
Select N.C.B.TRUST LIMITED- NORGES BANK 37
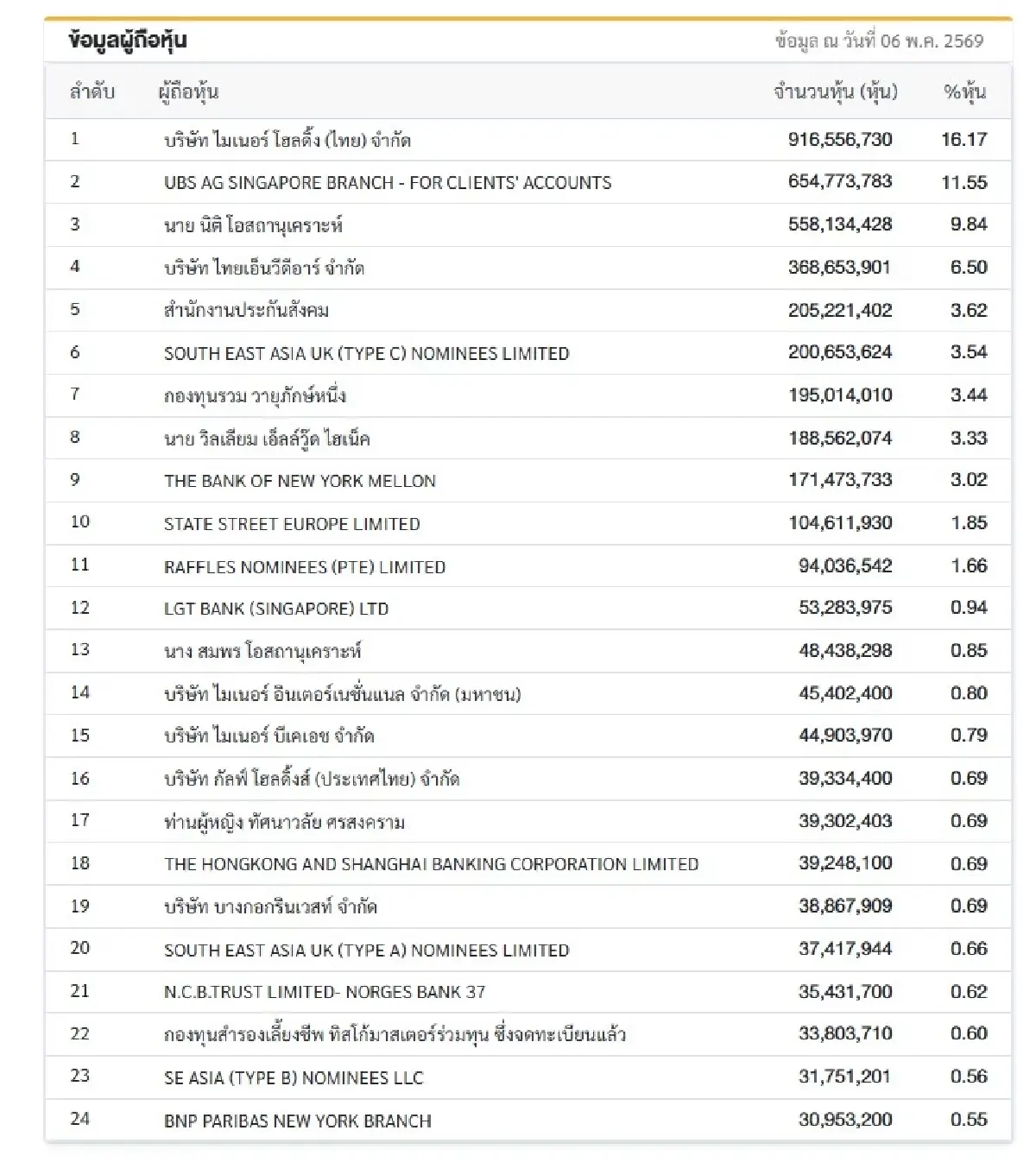click(x=325, y=993)
